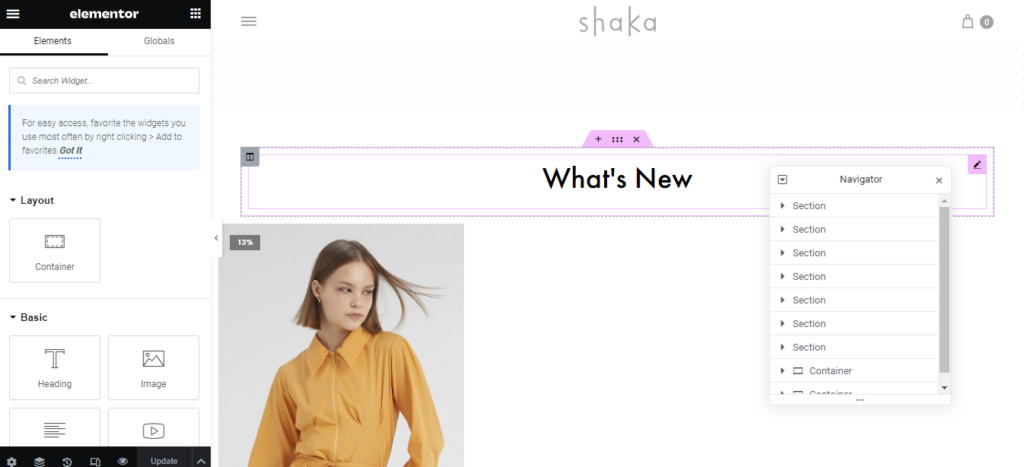
Task: Click the Update button
Action: 164,461
